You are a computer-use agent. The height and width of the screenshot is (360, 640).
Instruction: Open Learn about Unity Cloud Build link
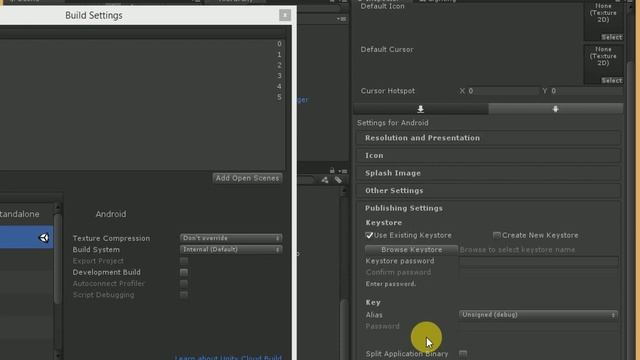[228, 357]
